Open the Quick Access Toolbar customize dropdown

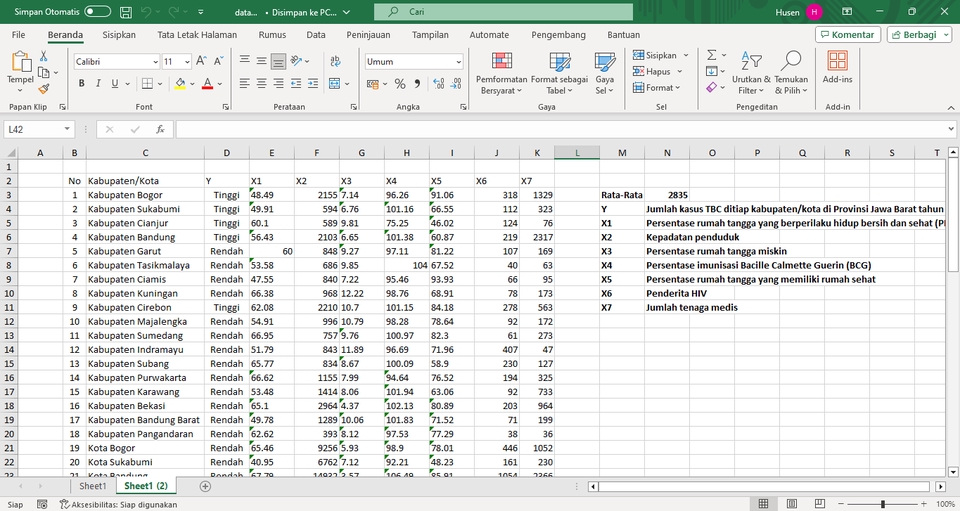pos(201,12)
